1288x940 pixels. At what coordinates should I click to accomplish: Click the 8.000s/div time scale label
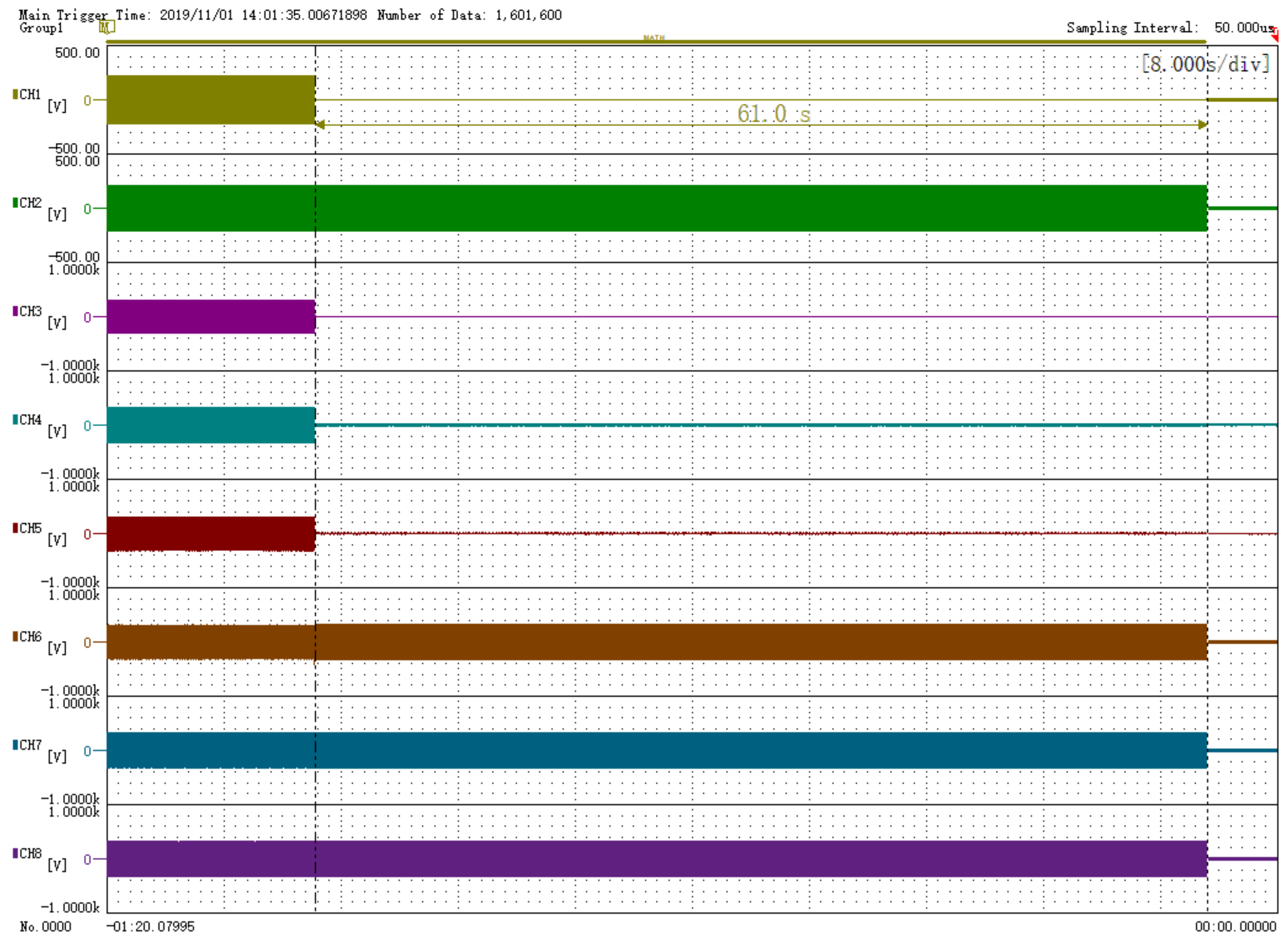pyautogui.click(x=1205, y=64)
